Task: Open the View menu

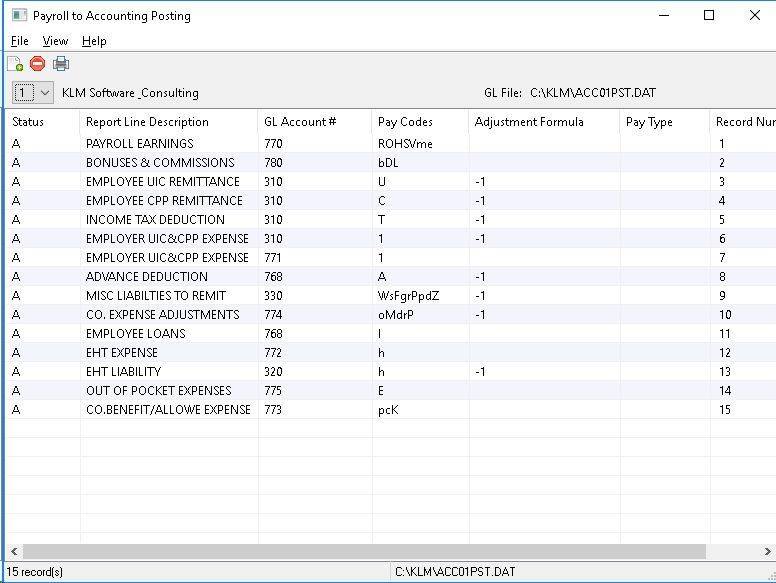Action: [55, 41]
